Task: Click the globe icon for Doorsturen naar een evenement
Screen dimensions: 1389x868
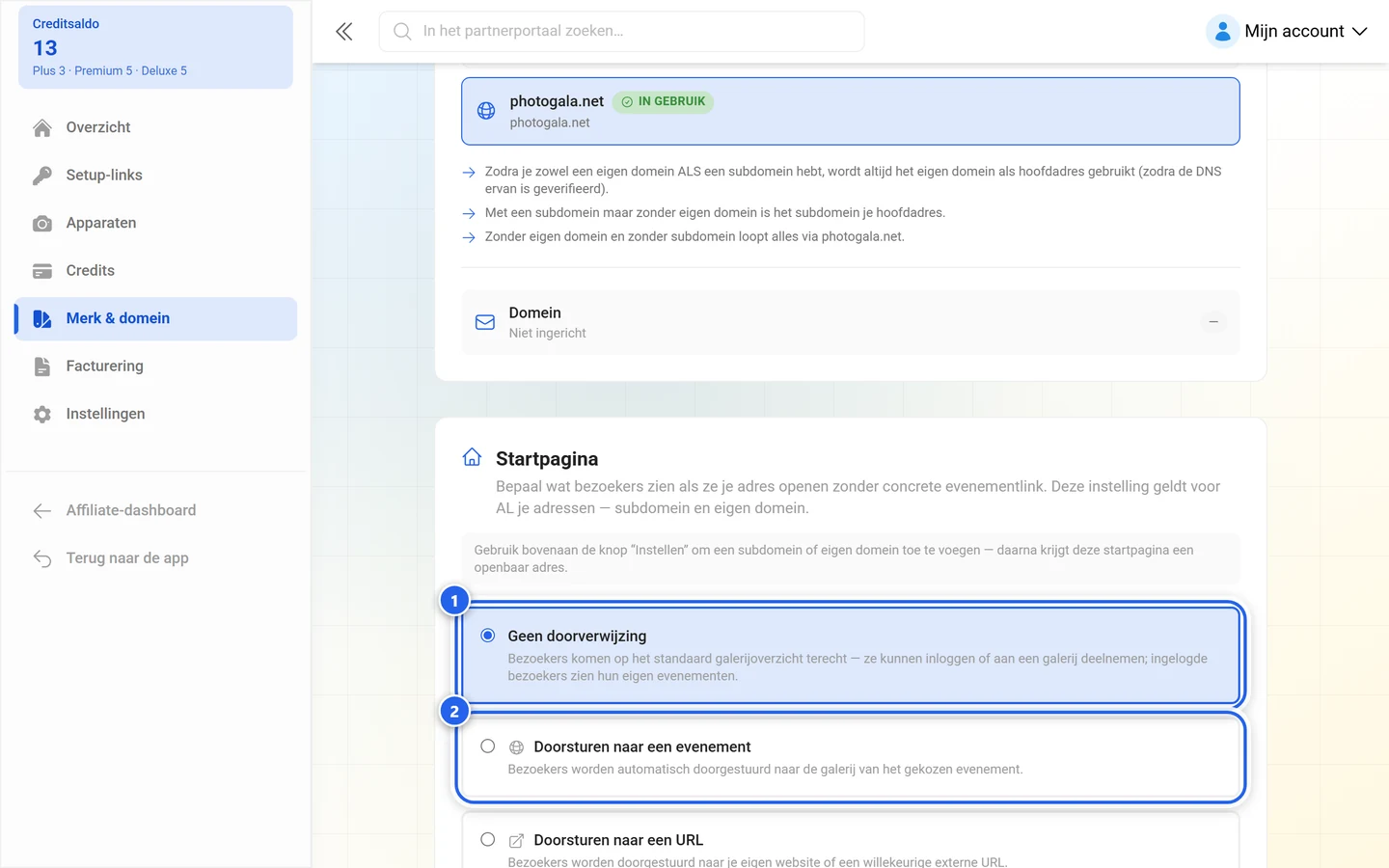Action: pos(517,747)
